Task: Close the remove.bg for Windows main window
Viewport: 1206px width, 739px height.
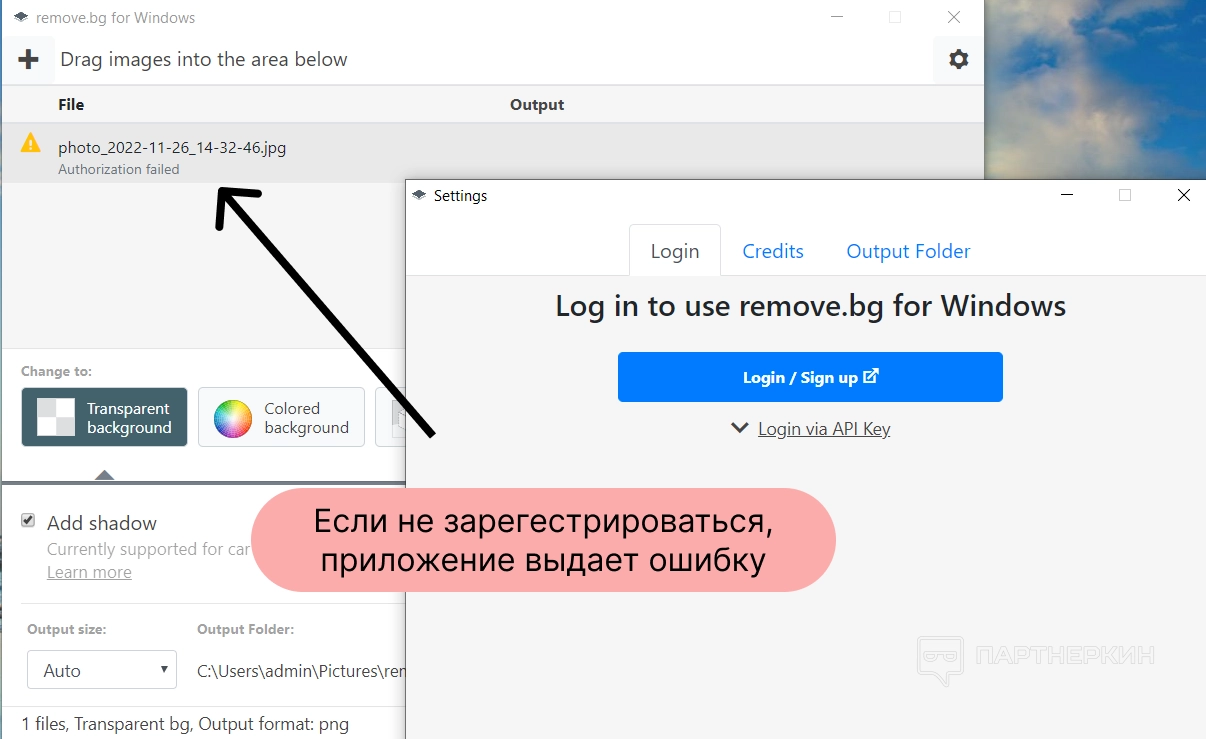Action: pyautogui.click(x=954, y=17)
